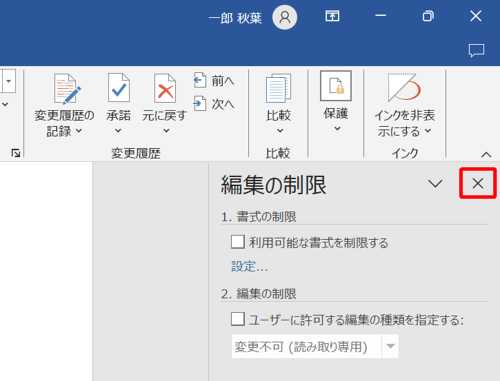Expand the 元に戻す dropdown arrow
500x381 pixels.
(x=166, y=131)
